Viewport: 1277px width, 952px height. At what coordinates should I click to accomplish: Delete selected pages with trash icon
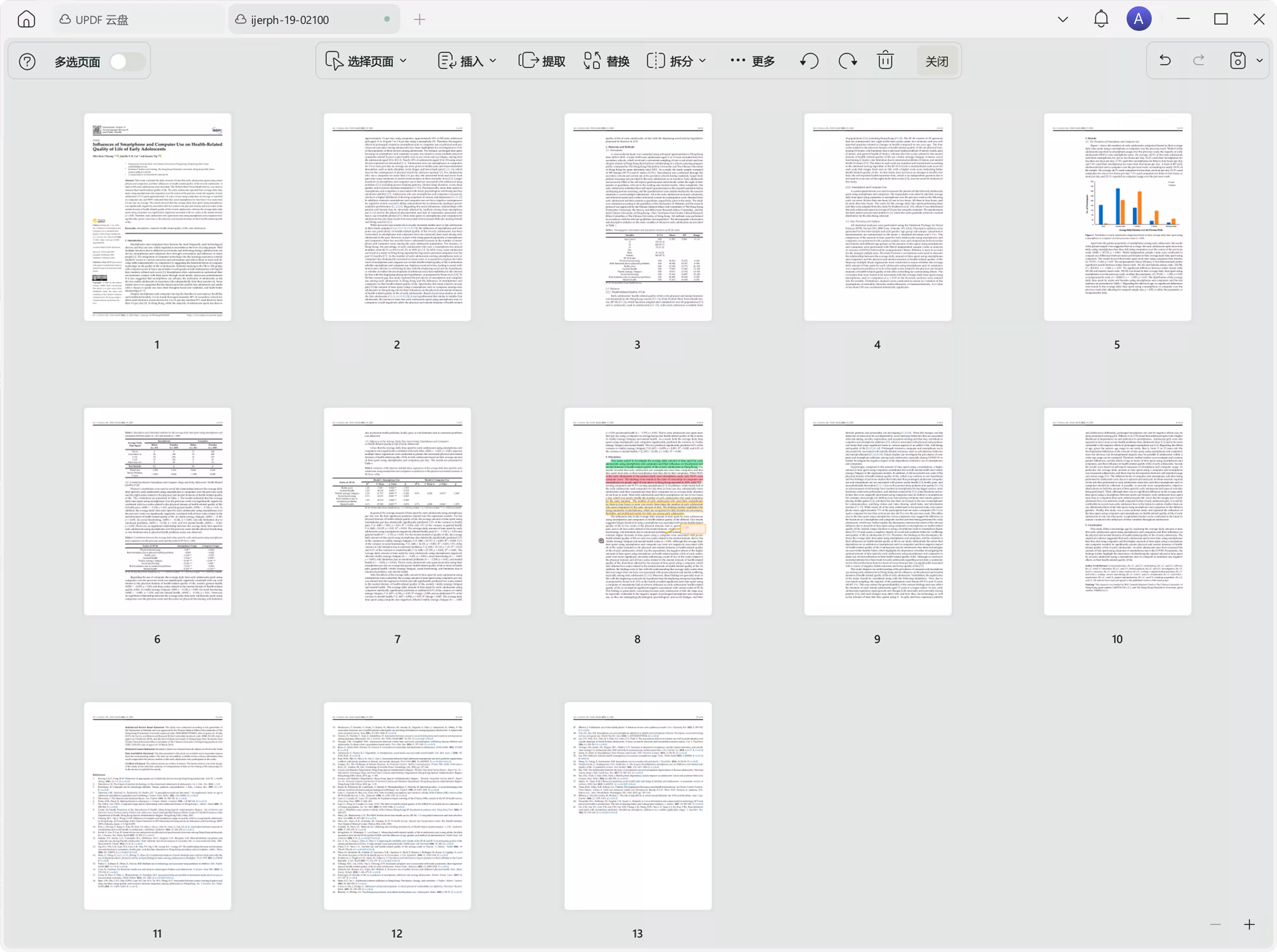[x=886, y=61]
